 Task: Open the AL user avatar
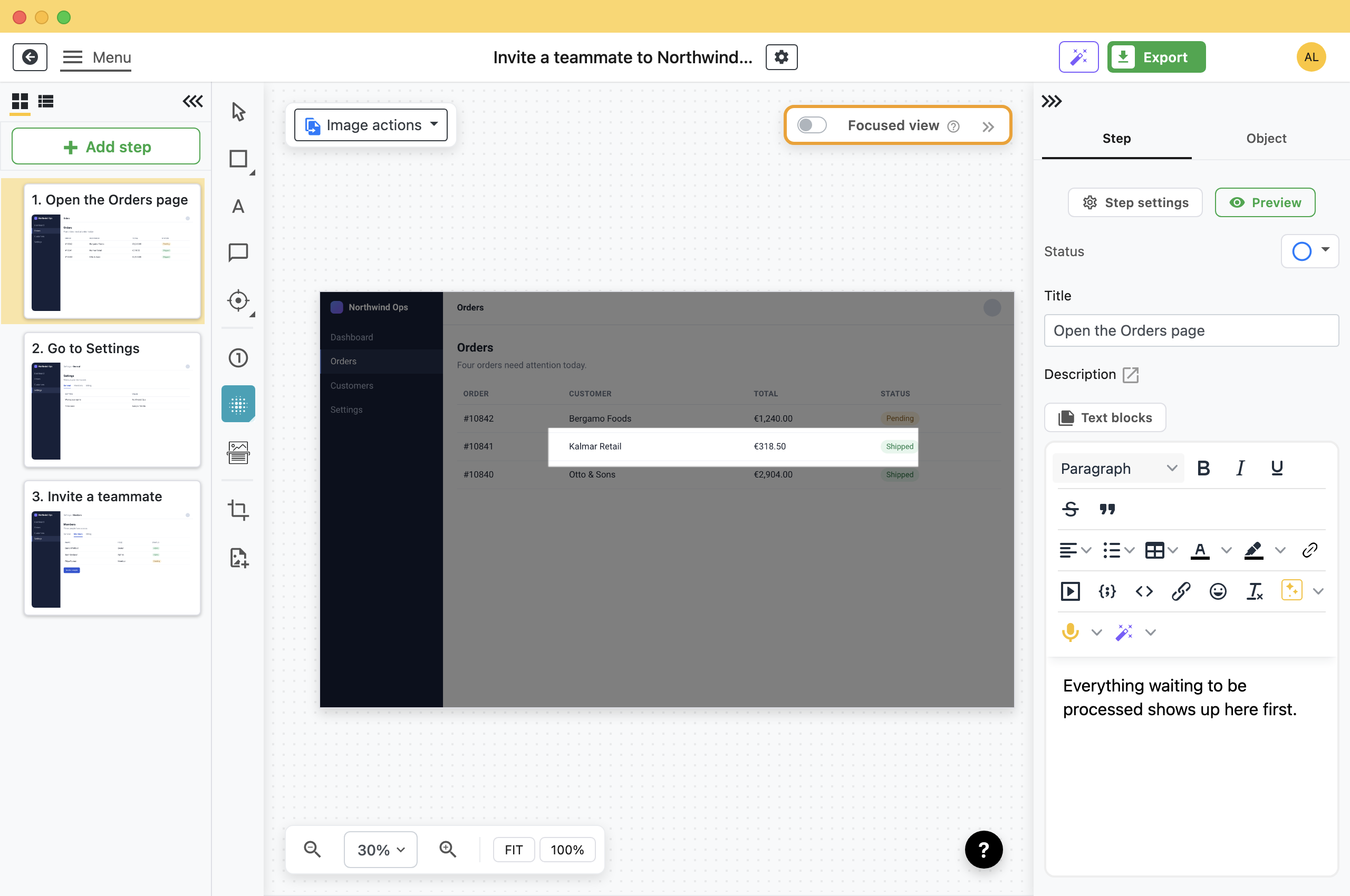tap(1310, 57)
